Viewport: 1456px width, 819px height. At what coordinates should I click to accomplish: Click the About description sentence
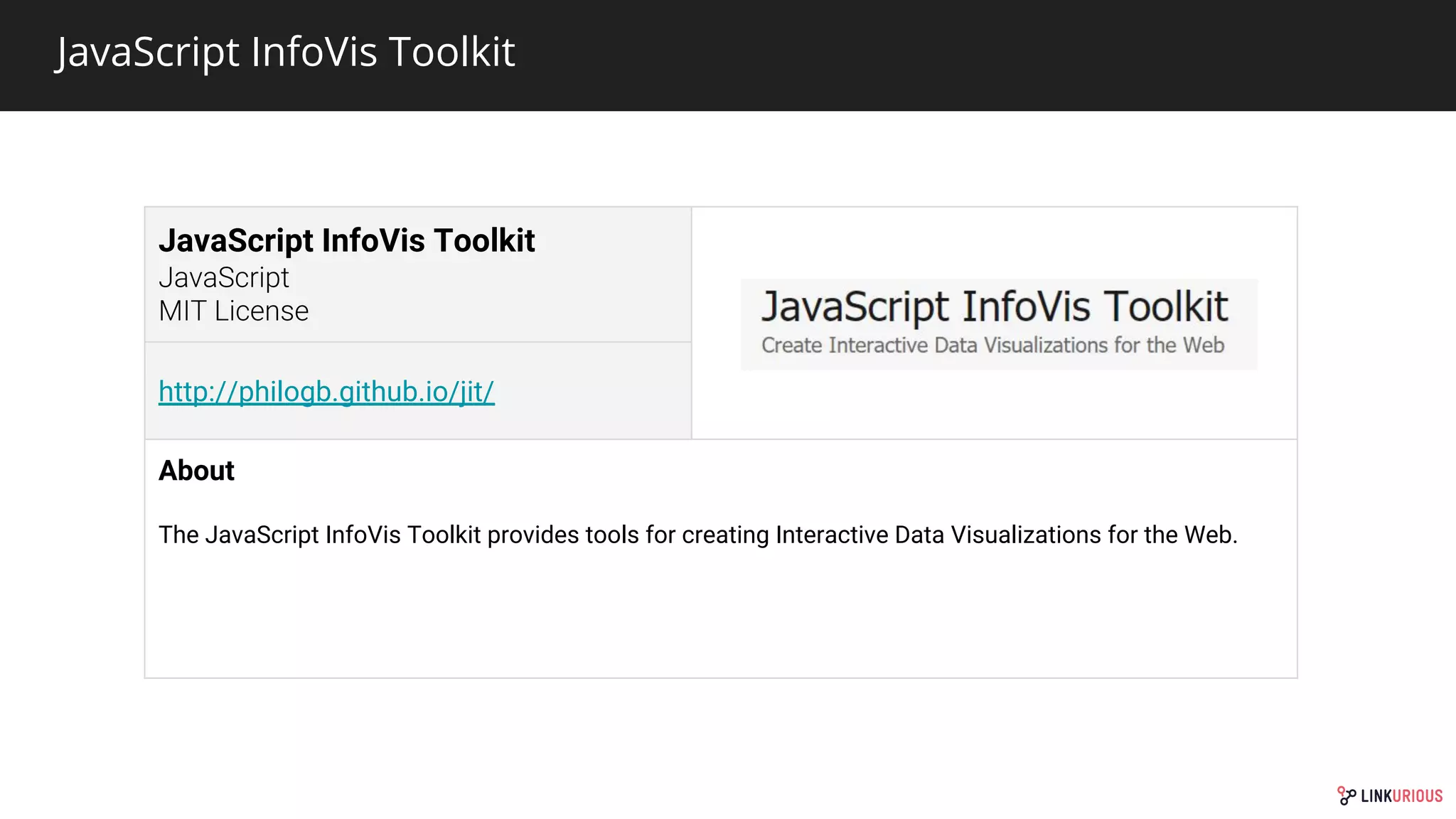pyautogui.click(x=697, y=535)
